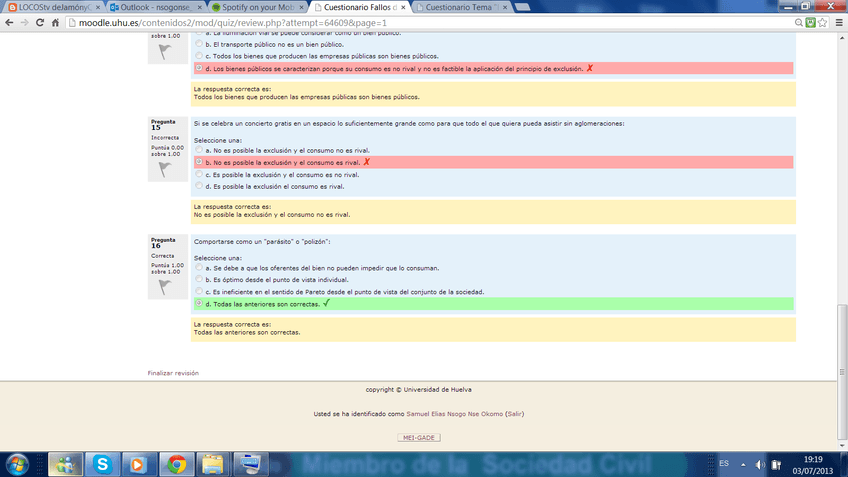Switch to Chrome from the taskbar
The height and width of the screenshot is (477, 848).
tap(176, 465)
